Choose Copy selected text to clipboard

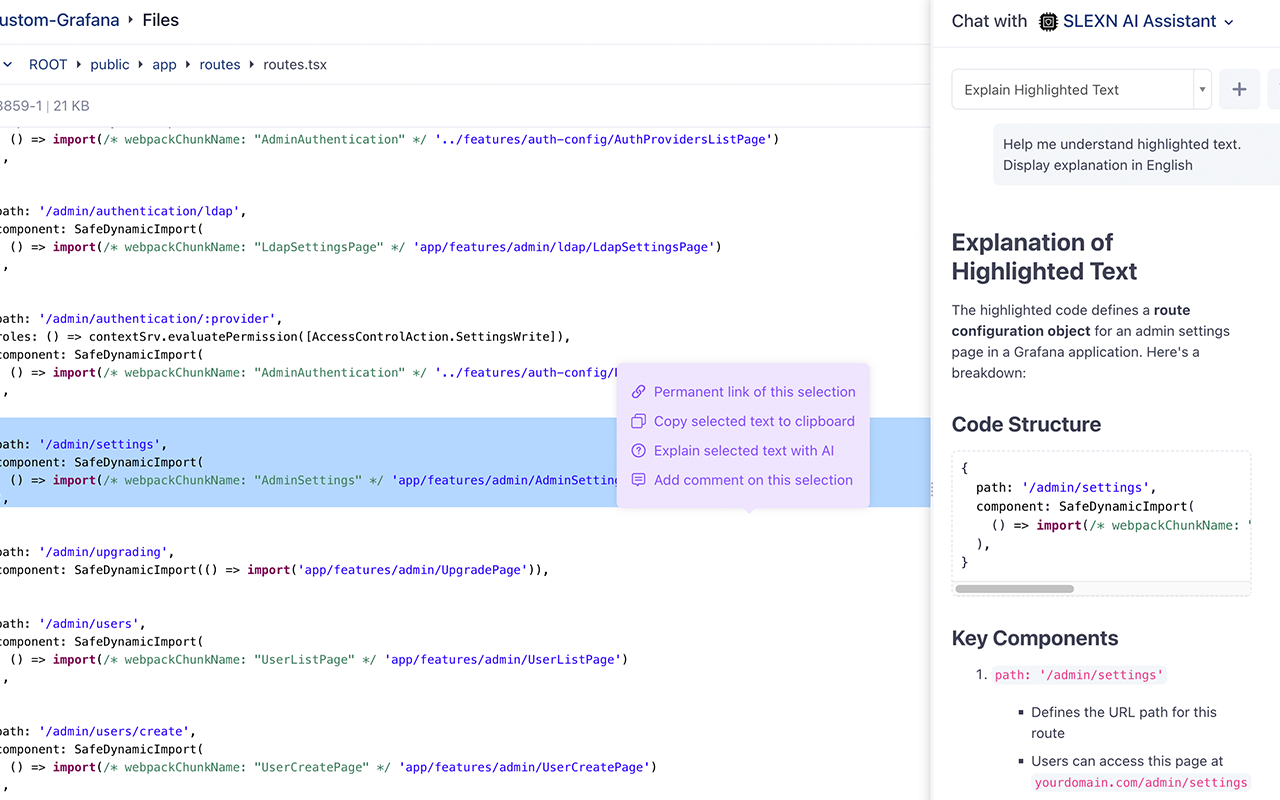point(754,421)
